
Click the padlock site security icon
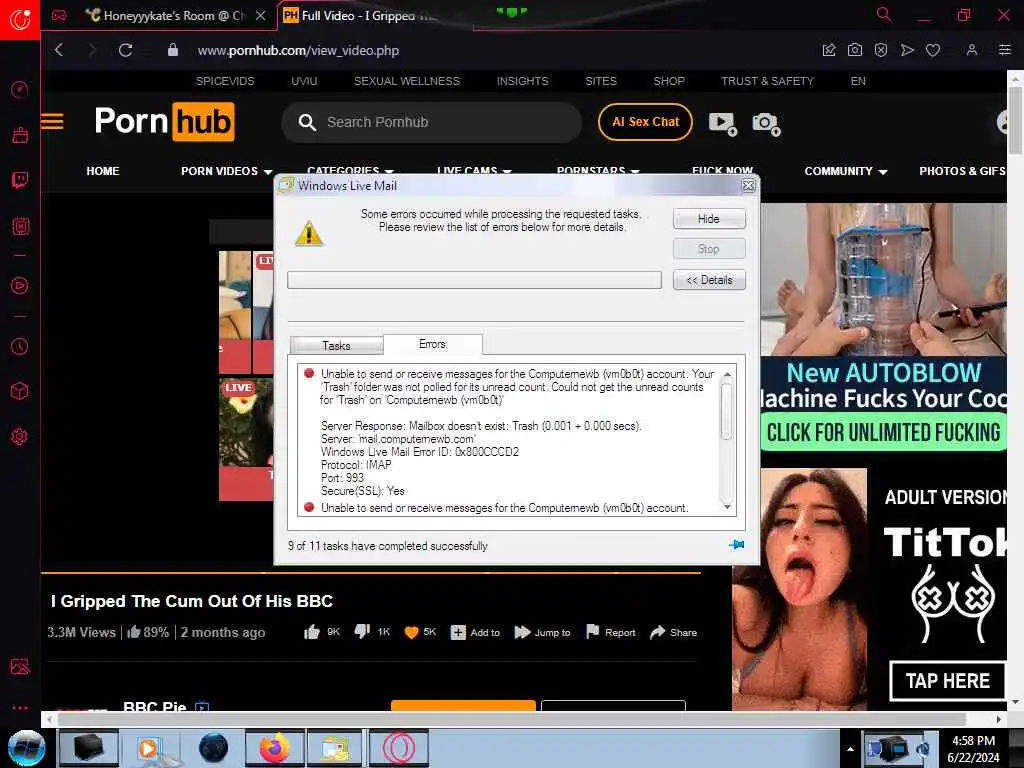pyautogui.click(x=172, y=50)
